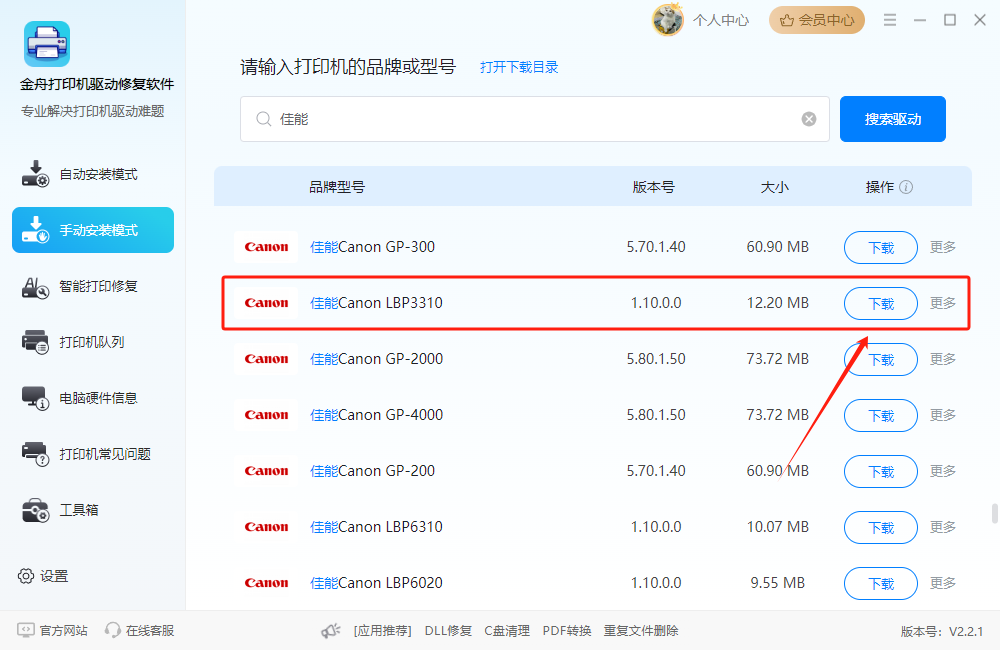Expand 更多 for Canon GP-200
Screen dimensions: 1000x650
(x=943, y=471)
